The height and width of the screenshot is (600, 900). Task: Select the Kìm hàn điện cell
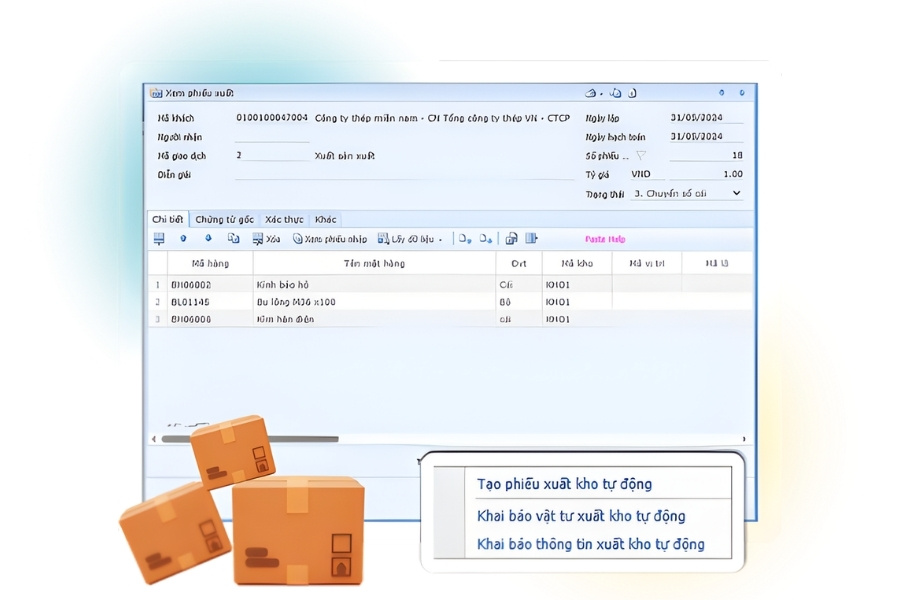pos(374,319)
